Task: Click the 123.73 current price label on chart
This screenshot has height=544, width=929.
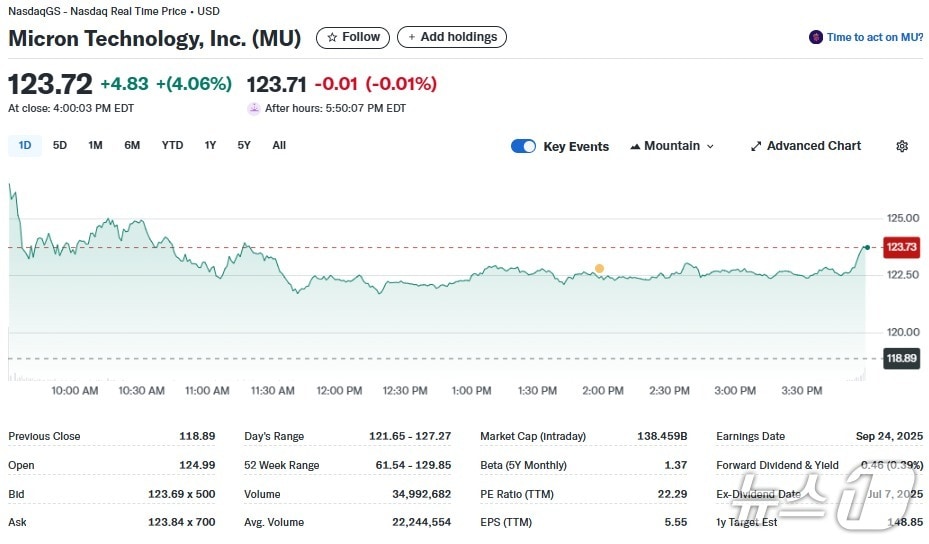Action: pos(901,247)
